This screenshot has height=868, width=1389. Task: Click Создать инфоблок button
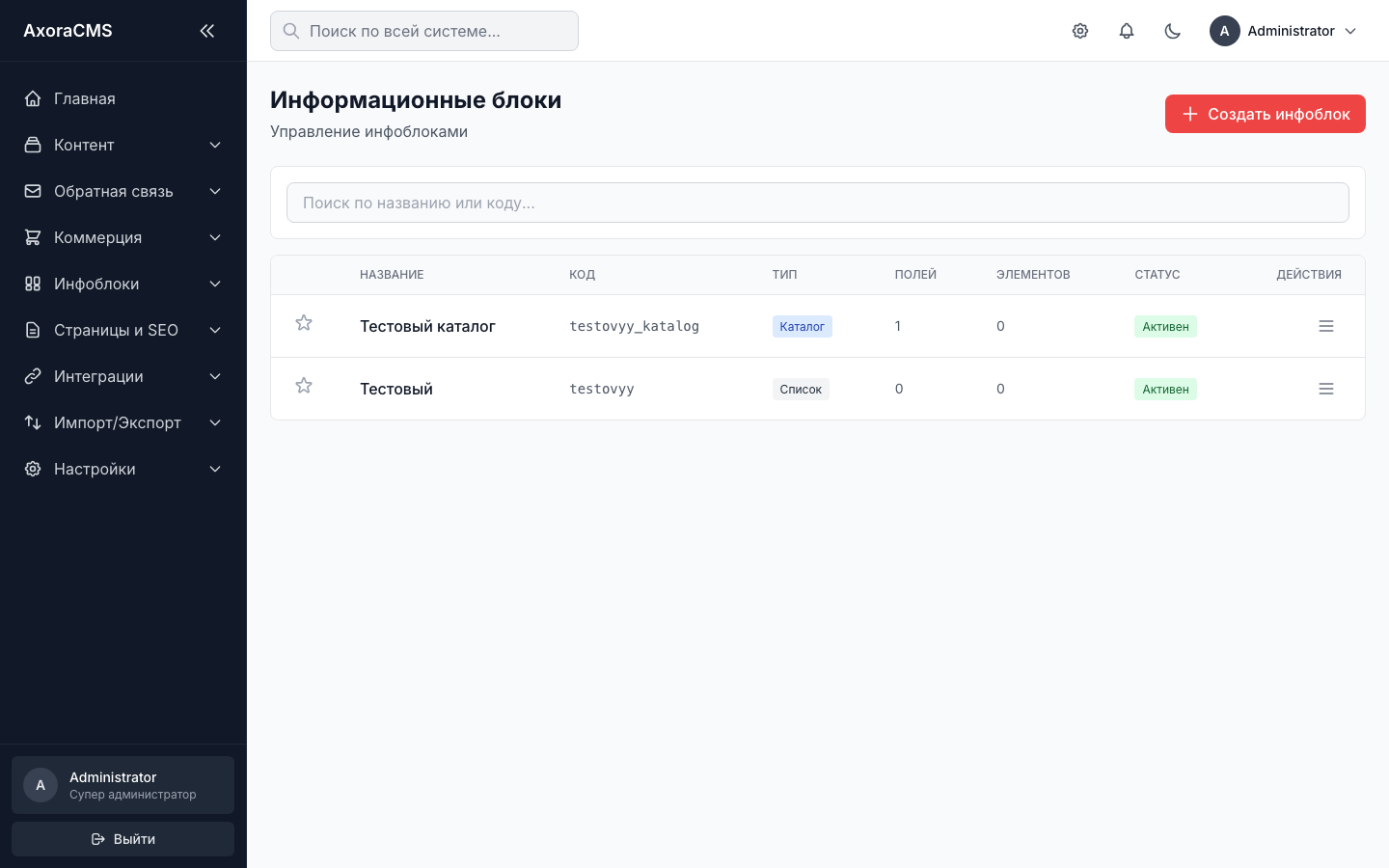click(x=1266, y=114)
